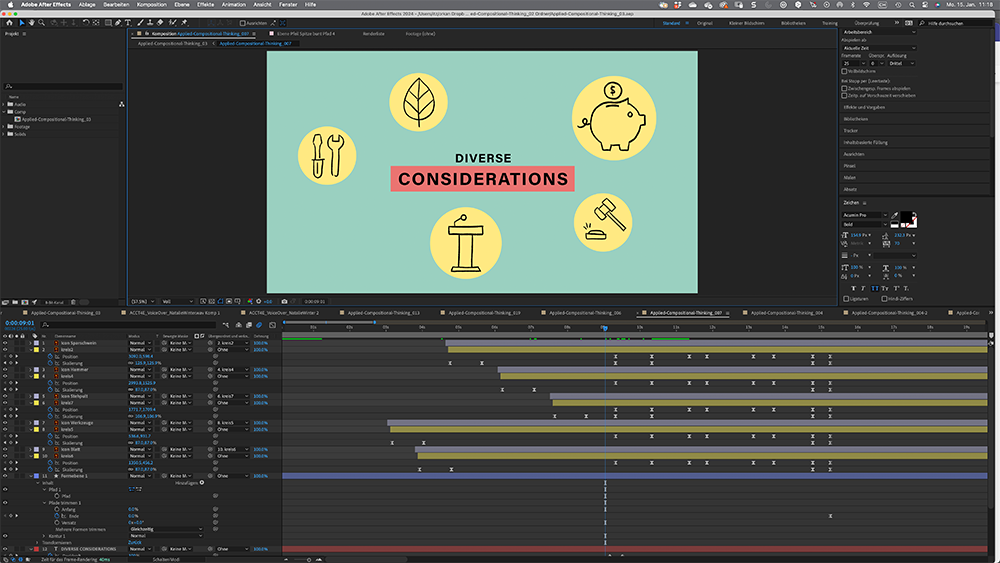Image resolution: width=1000 pixels, height=563 pixels.
Task: Check Zwischengesp. Frames abspielen option
Action: pos(844,89)
